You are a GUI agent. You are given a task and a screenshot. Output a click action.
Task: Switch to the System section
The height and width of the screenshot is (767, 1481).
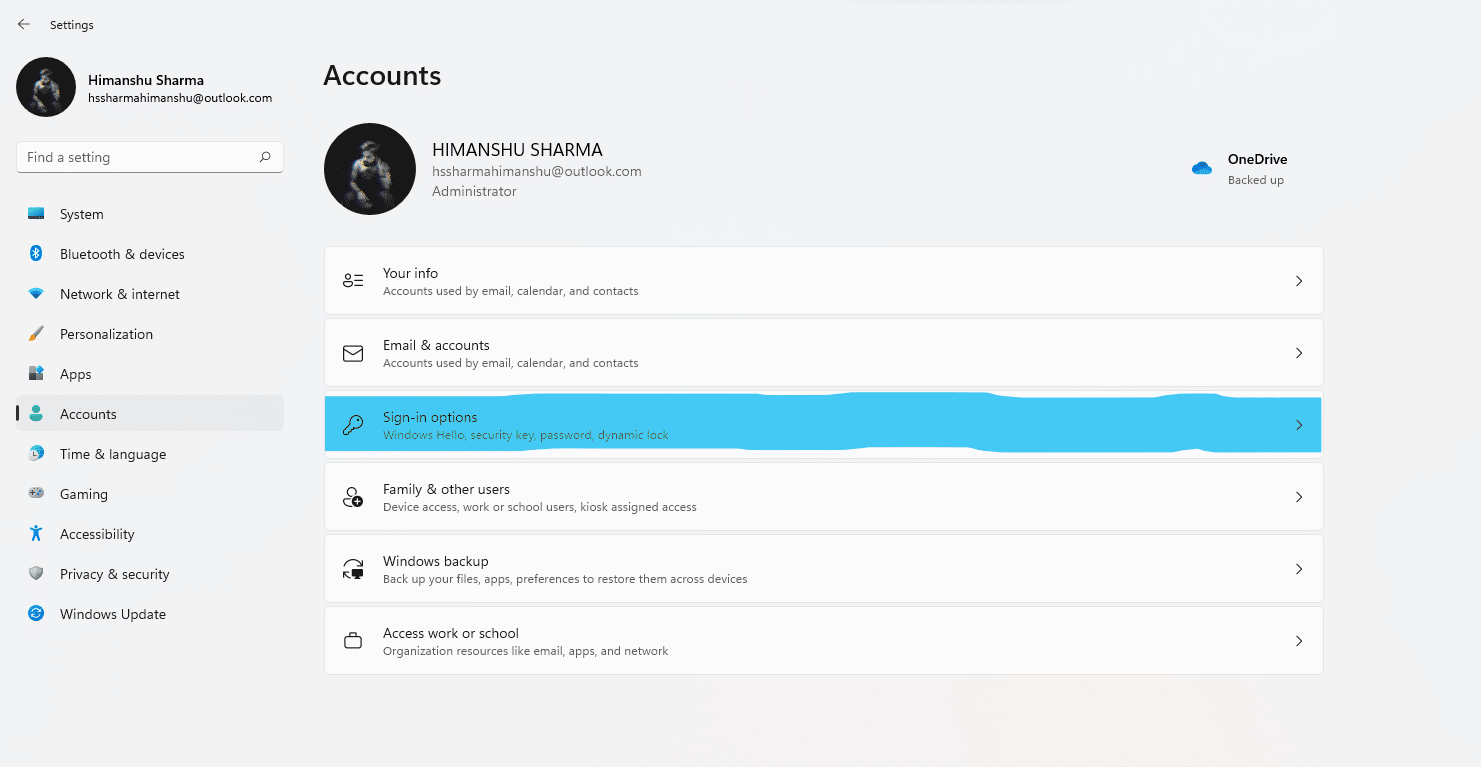(80, 213)
